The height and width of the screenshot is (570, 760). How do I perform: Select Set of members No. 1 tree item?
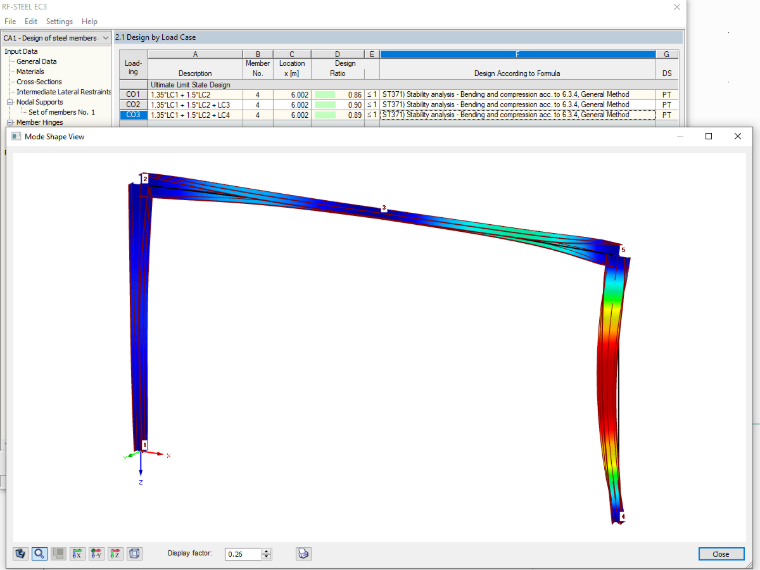pyautogui.click(x=62, y=112)
